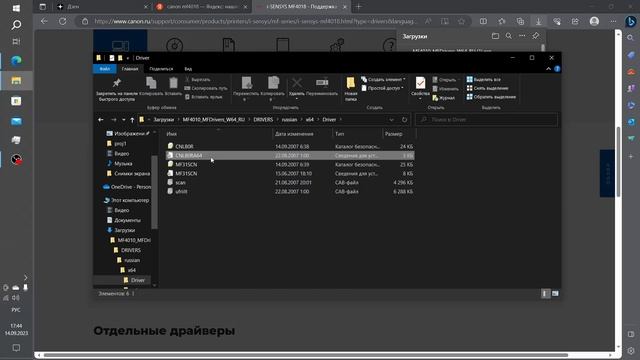Open the Копировать в copy-to dropdown
The height and width of the screenshot is (360, 640).
coord(273,89)
